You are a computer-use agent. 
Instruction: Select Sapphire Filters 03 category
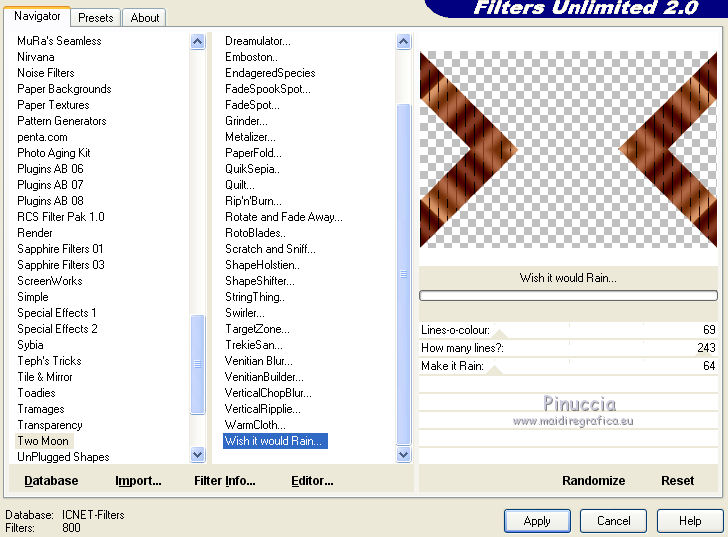pos(61,265)
